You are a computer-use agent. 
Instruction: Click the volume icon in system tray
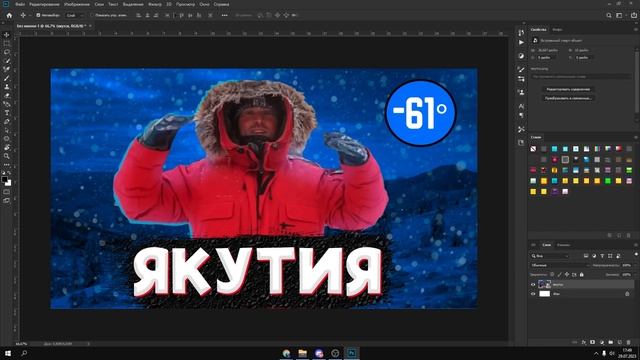pyautogui.click(x=612, y=353)
